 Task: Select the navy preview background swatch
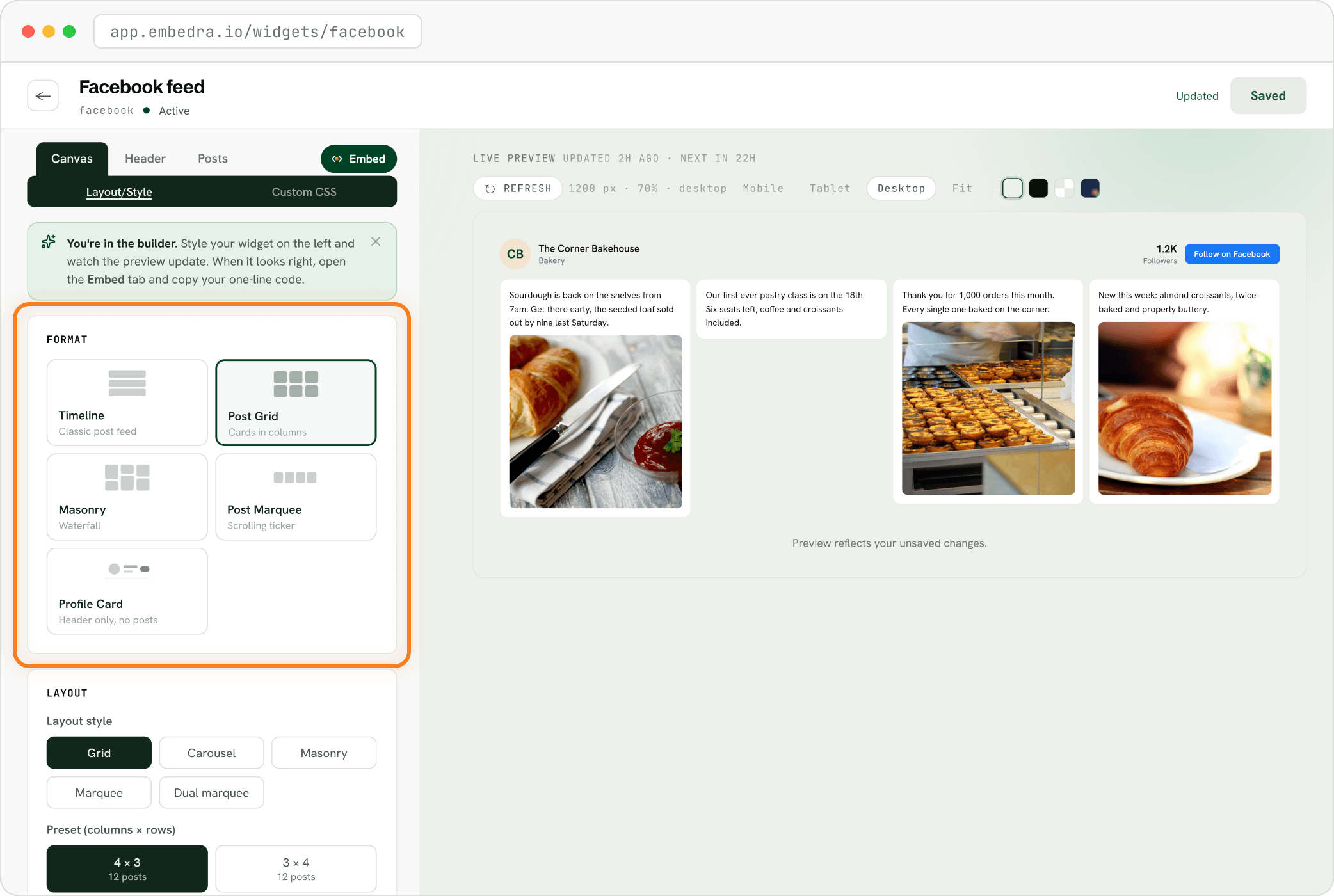pos(1090,188)
